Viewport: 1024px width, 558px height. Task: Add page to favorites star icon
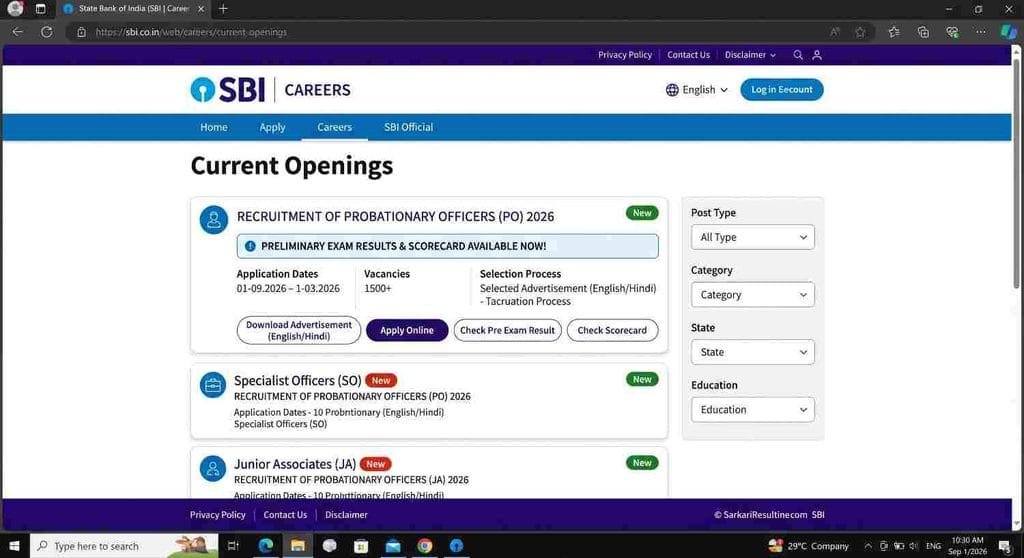860,32
